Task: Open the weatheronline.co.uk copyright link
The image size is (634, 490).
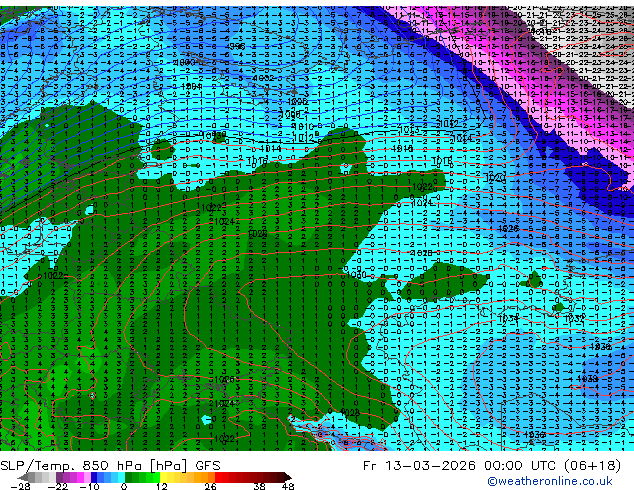Action: (550, 481)
